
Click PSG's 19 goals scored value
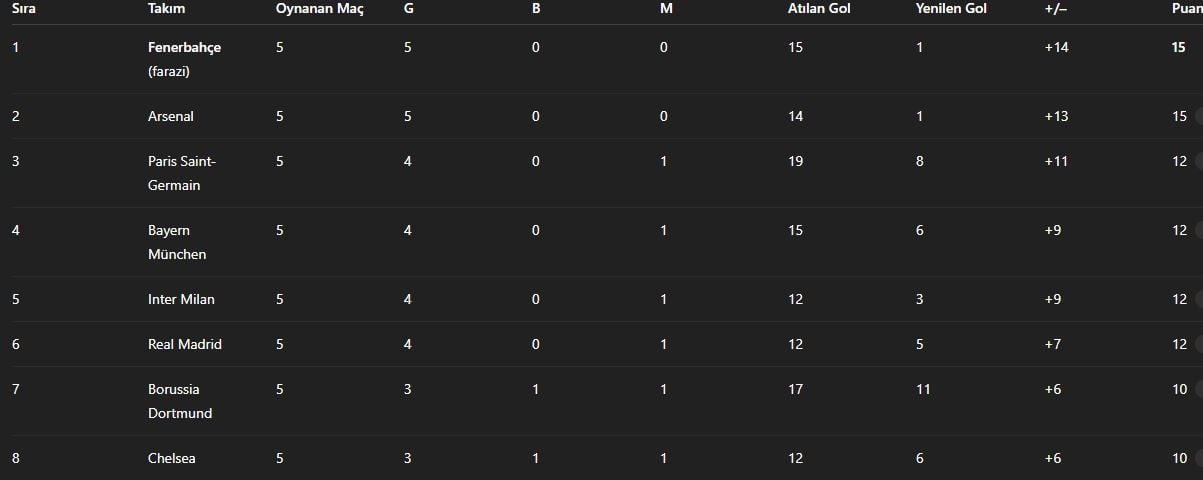point(796,162)
